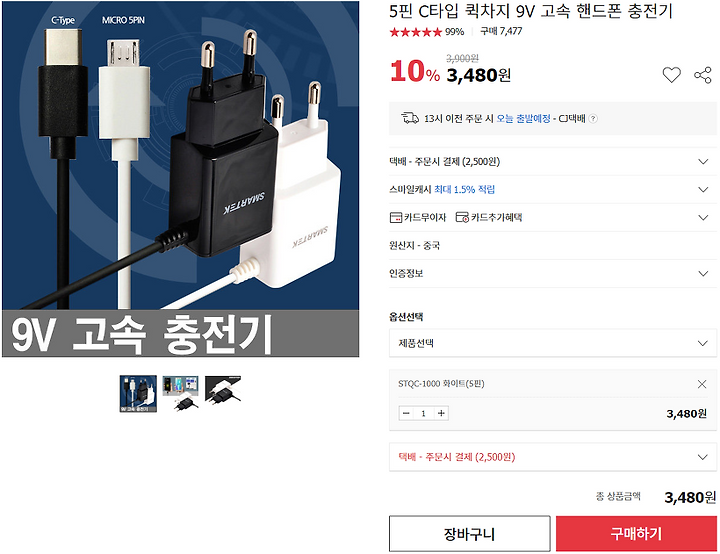Click the help question mark next to CJ택배
Image resolution: width=720 pixels, height=554 pixels.
(593, 119)
